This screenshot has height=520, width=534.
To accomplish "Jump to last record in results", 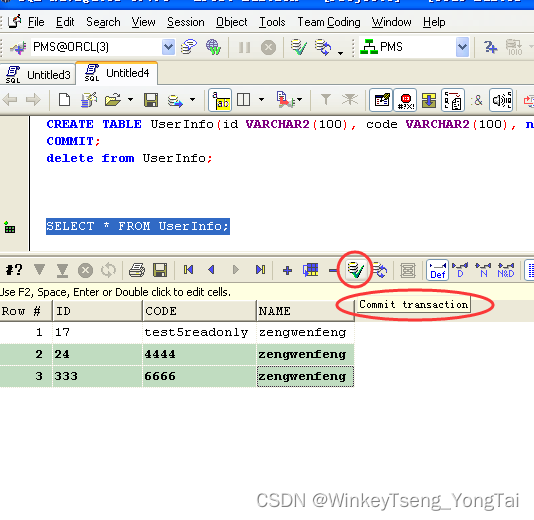I will 260,270.
